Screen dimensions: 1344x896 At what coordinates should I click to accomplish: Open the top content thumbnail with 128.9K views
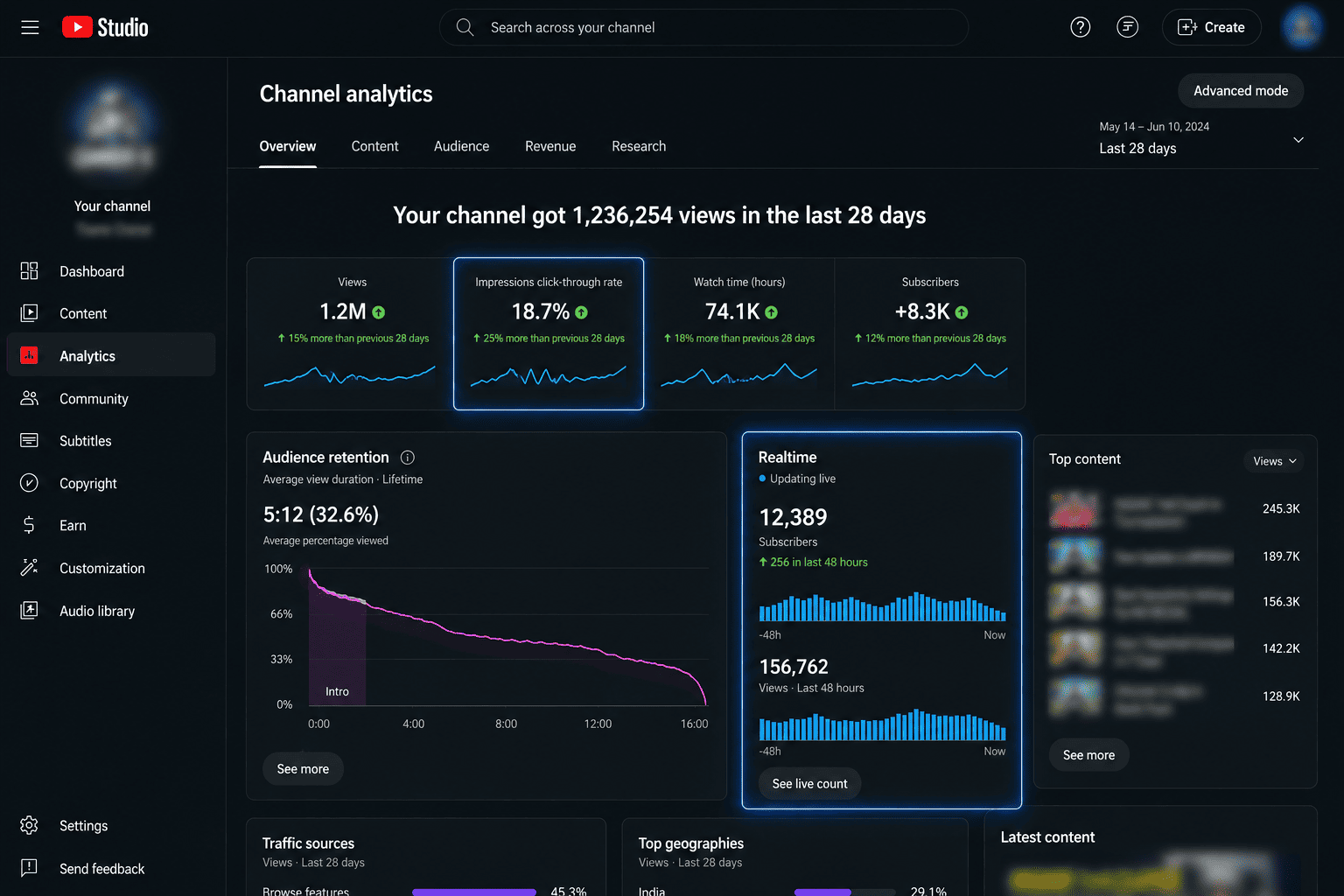click(x=1075, y=696)
